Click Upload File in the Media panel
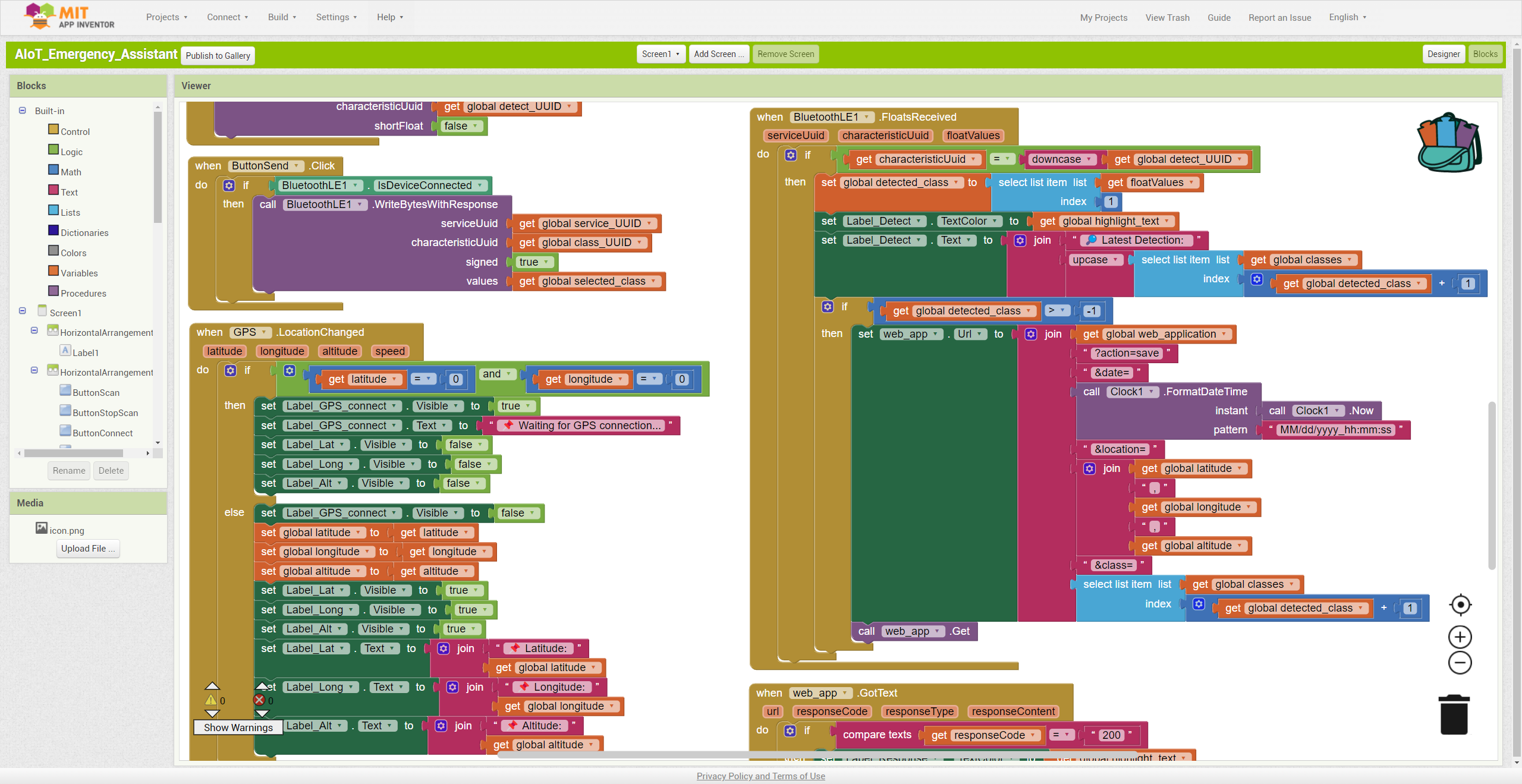Image resolution: width=1522 pixels, height=784 pixels. click(87, 548)
